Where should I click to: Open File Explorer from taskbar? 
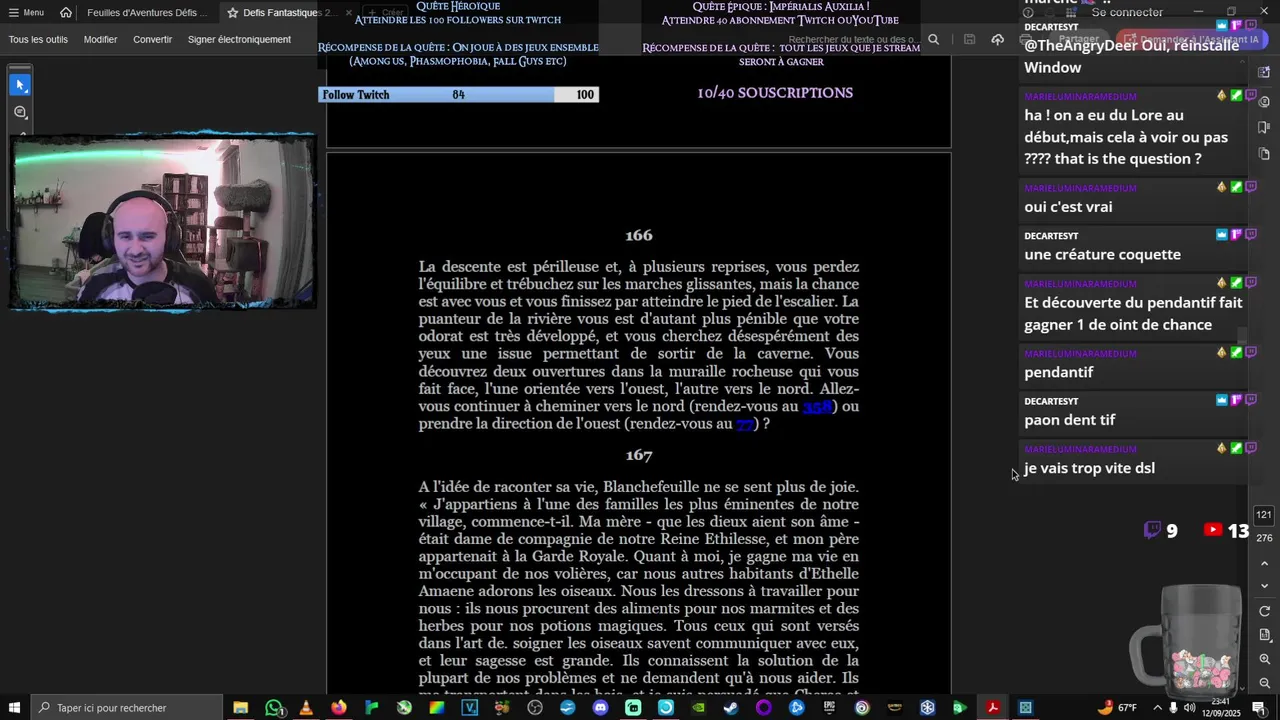coord(240,707)
